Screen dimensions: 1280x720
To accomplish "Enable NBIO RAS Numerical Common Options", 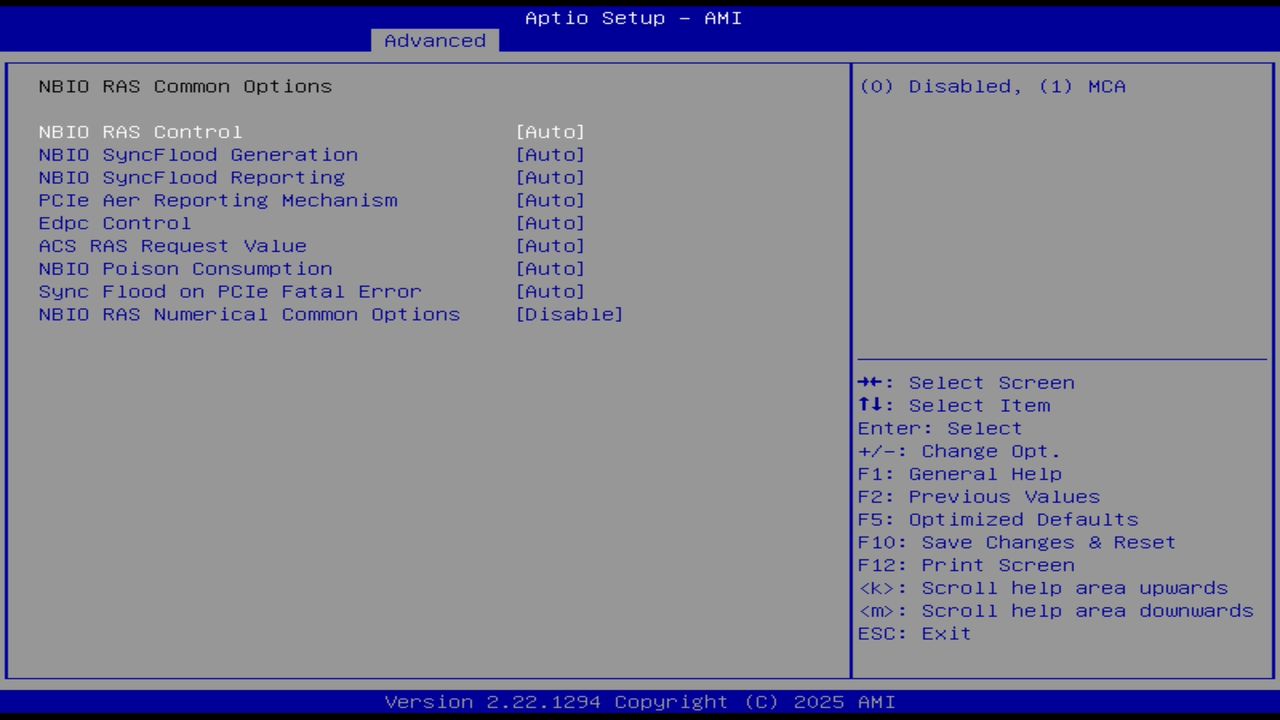I will pos(570,314).
